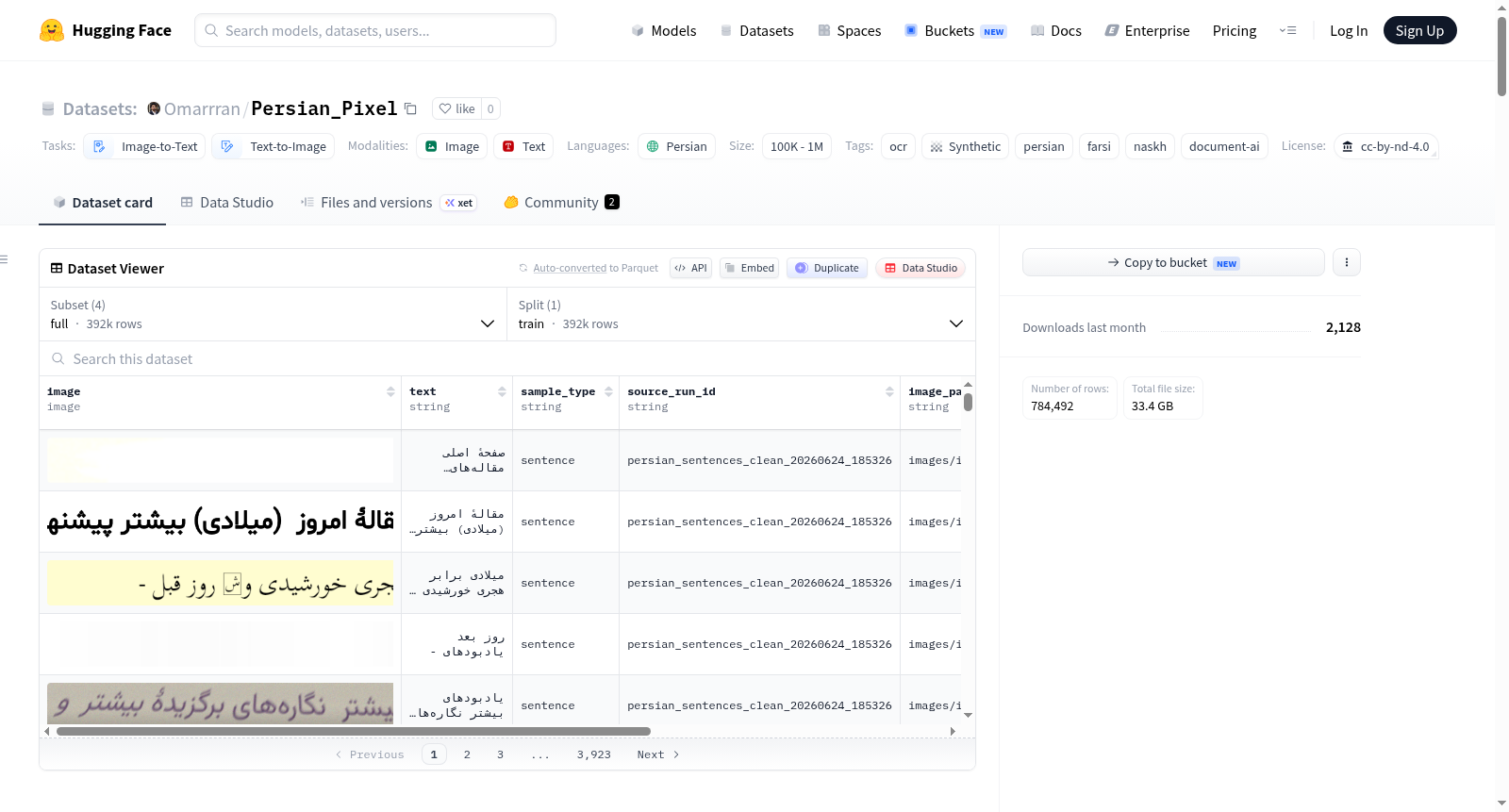Click the Hugging Face logo icon
The height and width of the screenshot is (812, 1509).
(x=52, y=30)
